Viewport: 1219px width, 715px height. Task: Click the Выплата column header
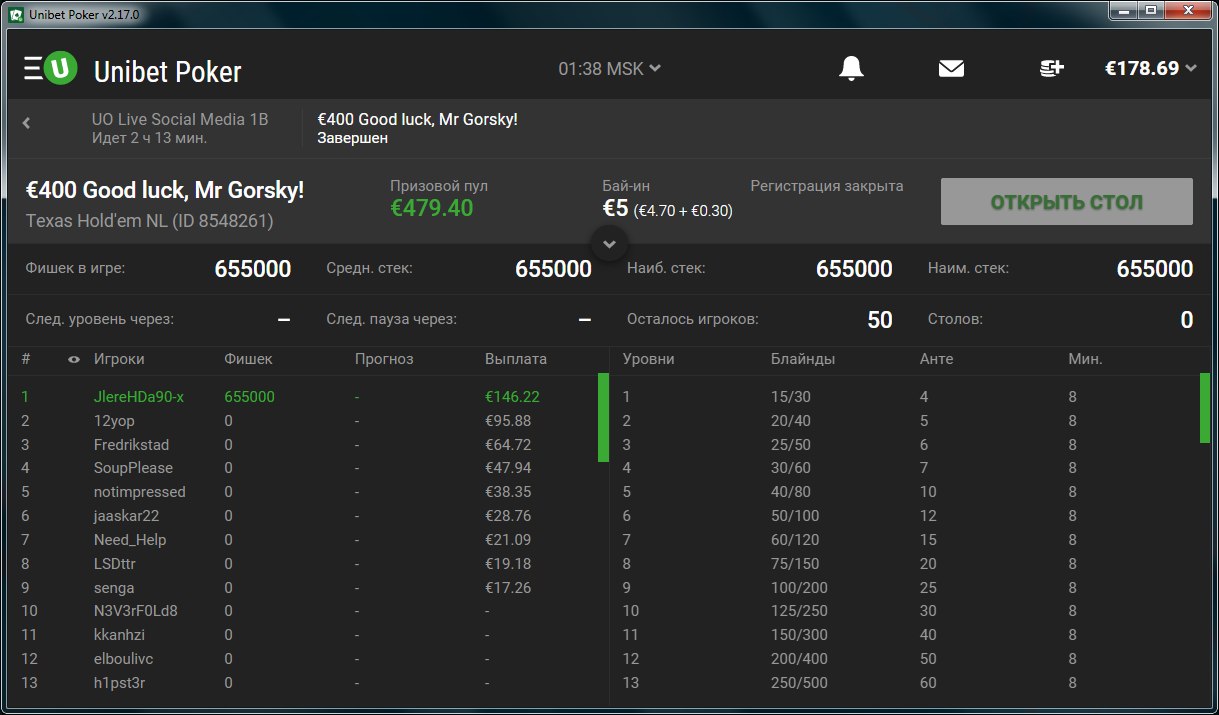[516, 359]
